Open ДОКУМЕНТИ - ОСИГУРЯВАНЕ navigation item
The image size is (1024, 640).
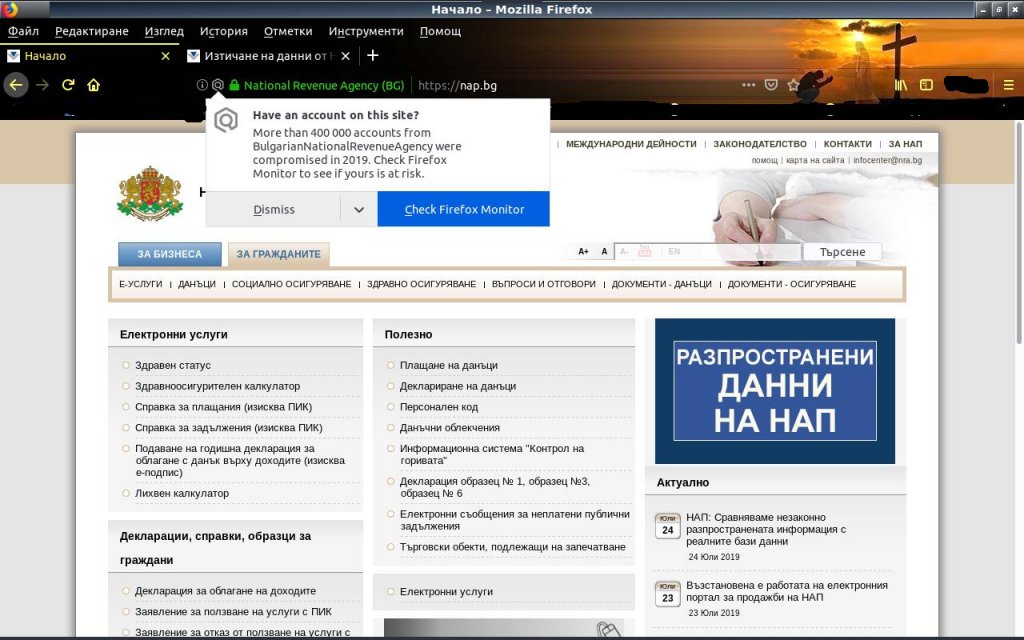[792, 284]
